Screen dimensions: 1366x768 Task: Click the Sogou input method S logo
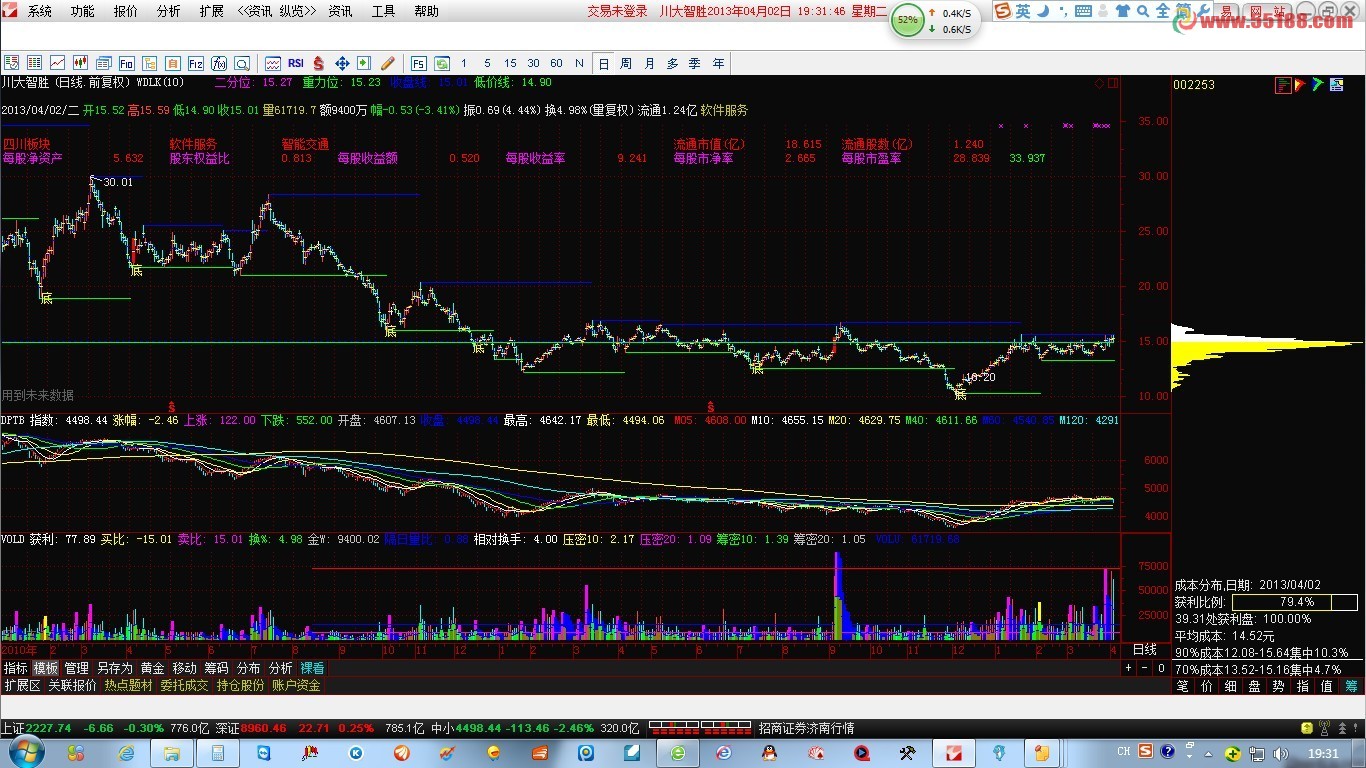[x=1003, y=11]
